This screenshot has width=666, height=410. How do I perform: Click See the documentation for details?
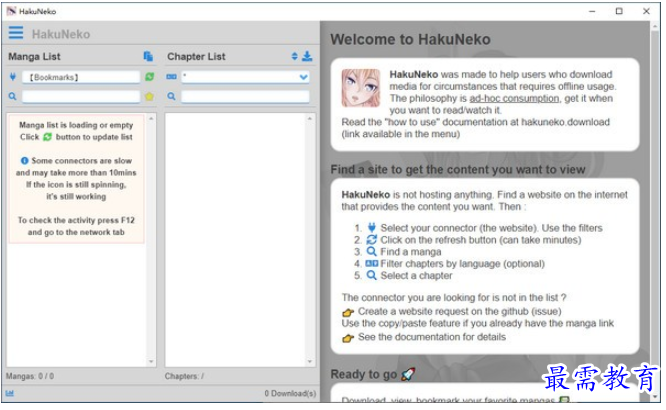click(432, 337)
